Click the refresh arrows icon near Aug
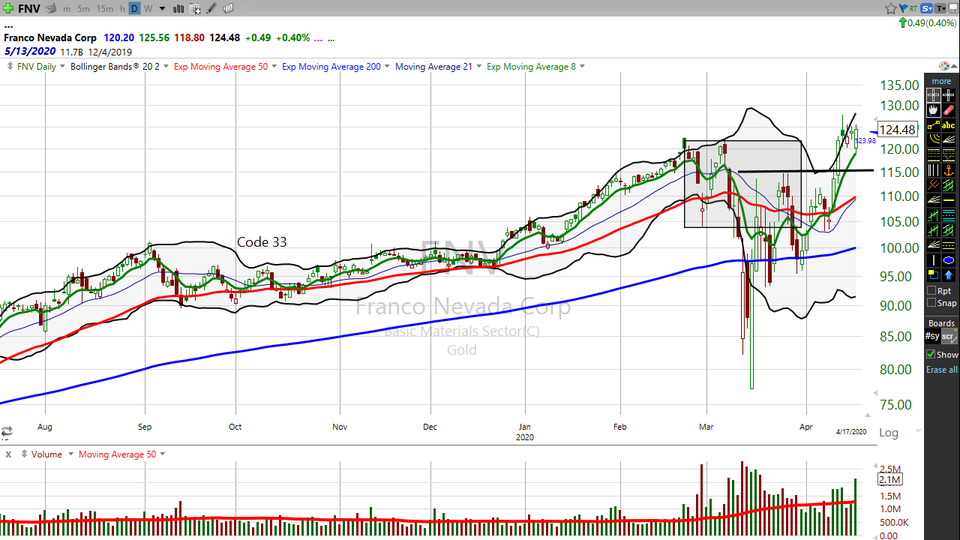Image resolution: width=960 pixels, height=540 pixels. [7, 432]
